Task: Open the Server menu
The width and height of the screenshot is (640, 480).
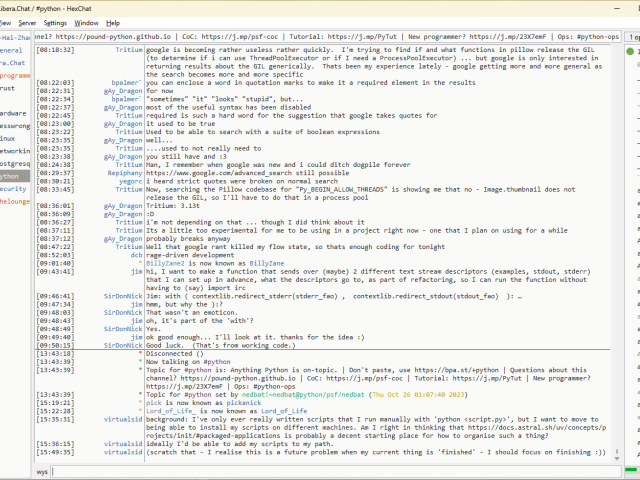Action: pyautogui.click(x=27, y=22)
